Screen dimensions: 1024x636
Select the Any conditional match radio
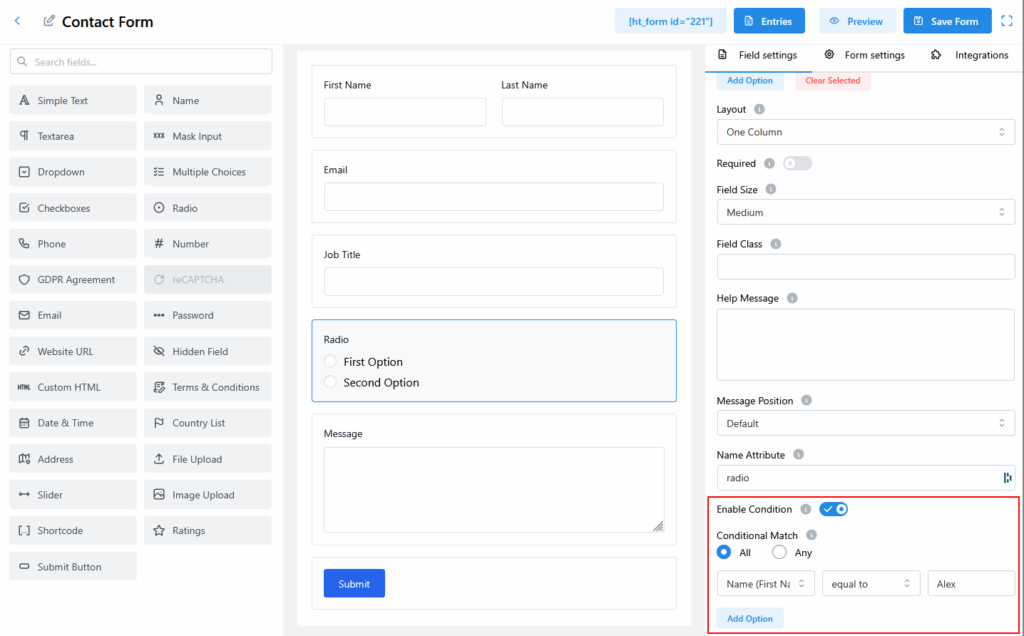(x=779, y=552)
